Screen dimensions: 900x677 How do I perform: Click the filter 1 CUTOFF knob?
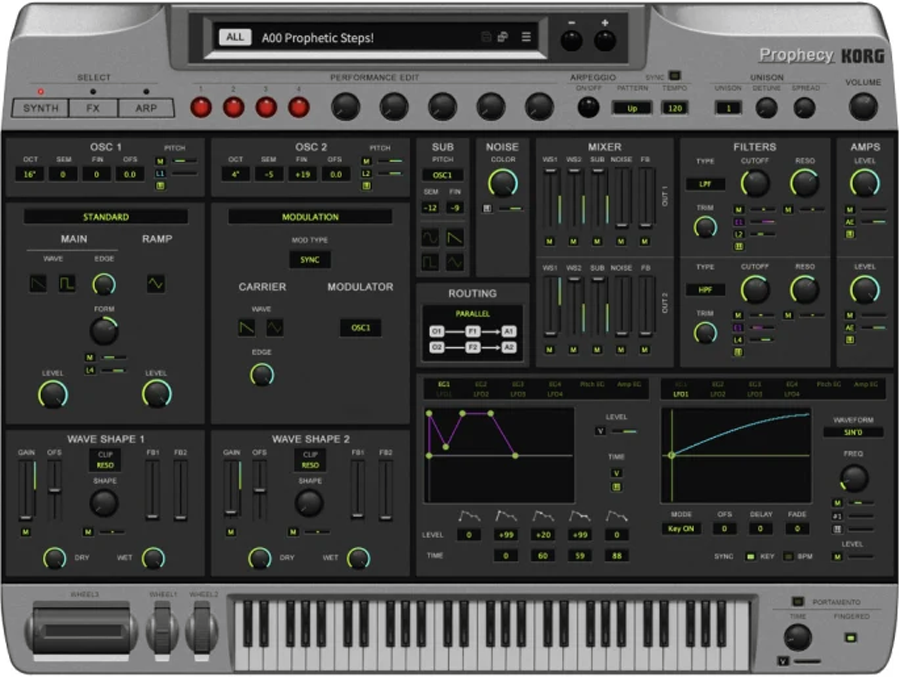[x=755, y=184]
